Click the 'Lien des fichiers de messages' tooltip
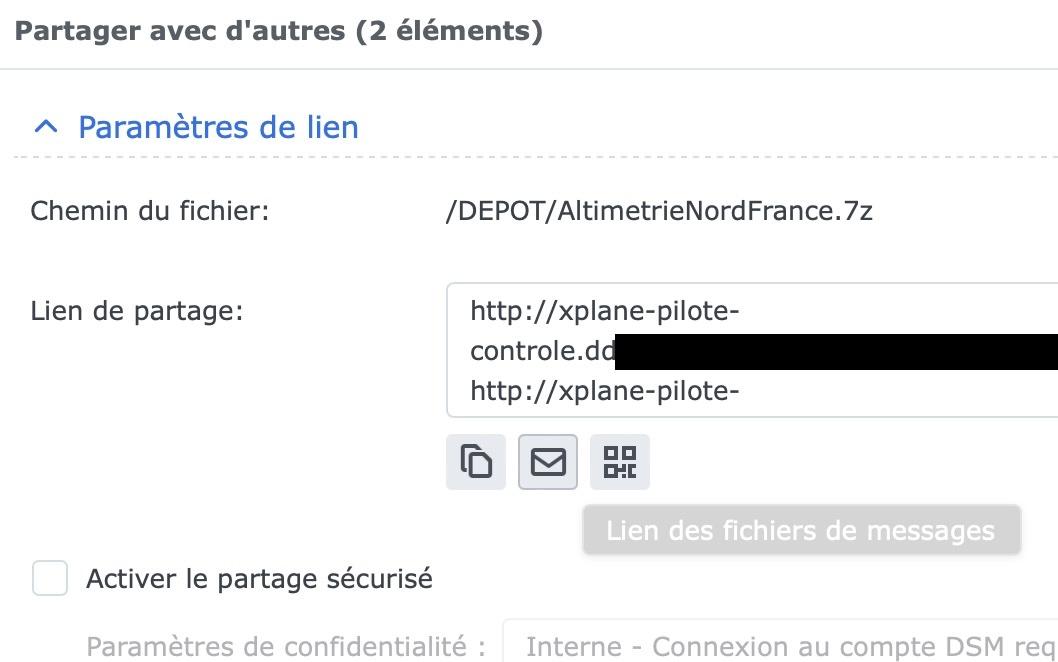Screen dimensions: 1058x662 tap(801, 530)
